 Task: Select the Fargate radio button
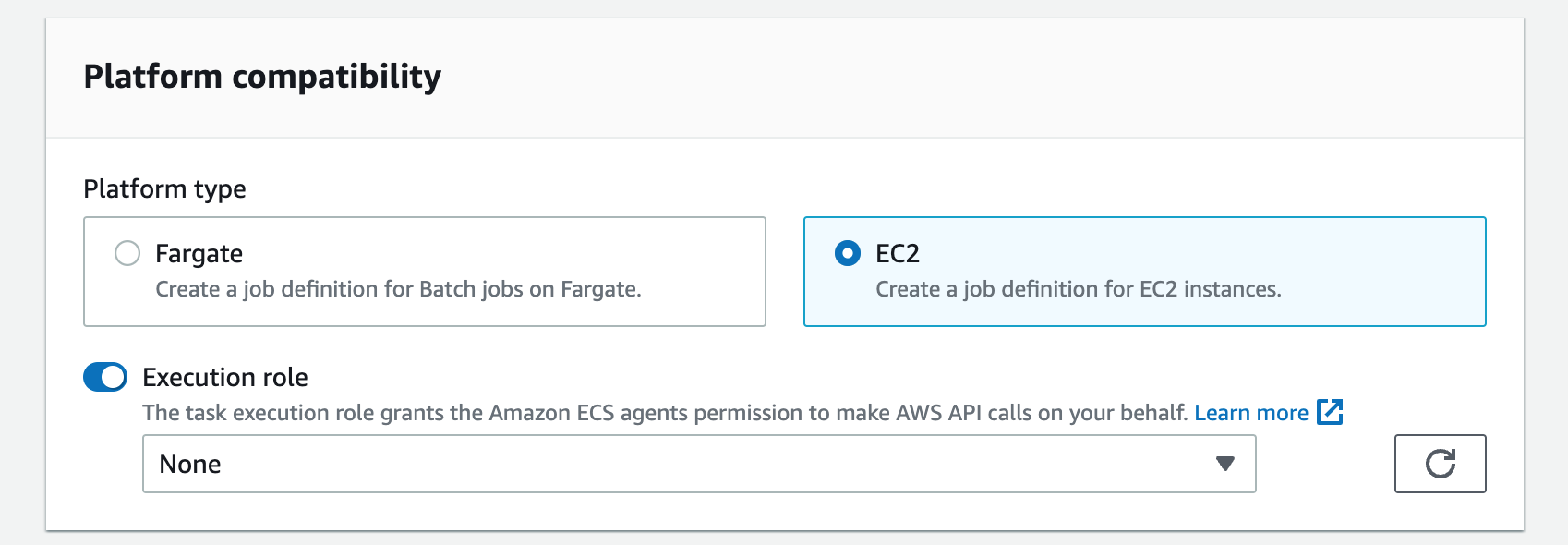pyautogui.click(x=127, y=253)
